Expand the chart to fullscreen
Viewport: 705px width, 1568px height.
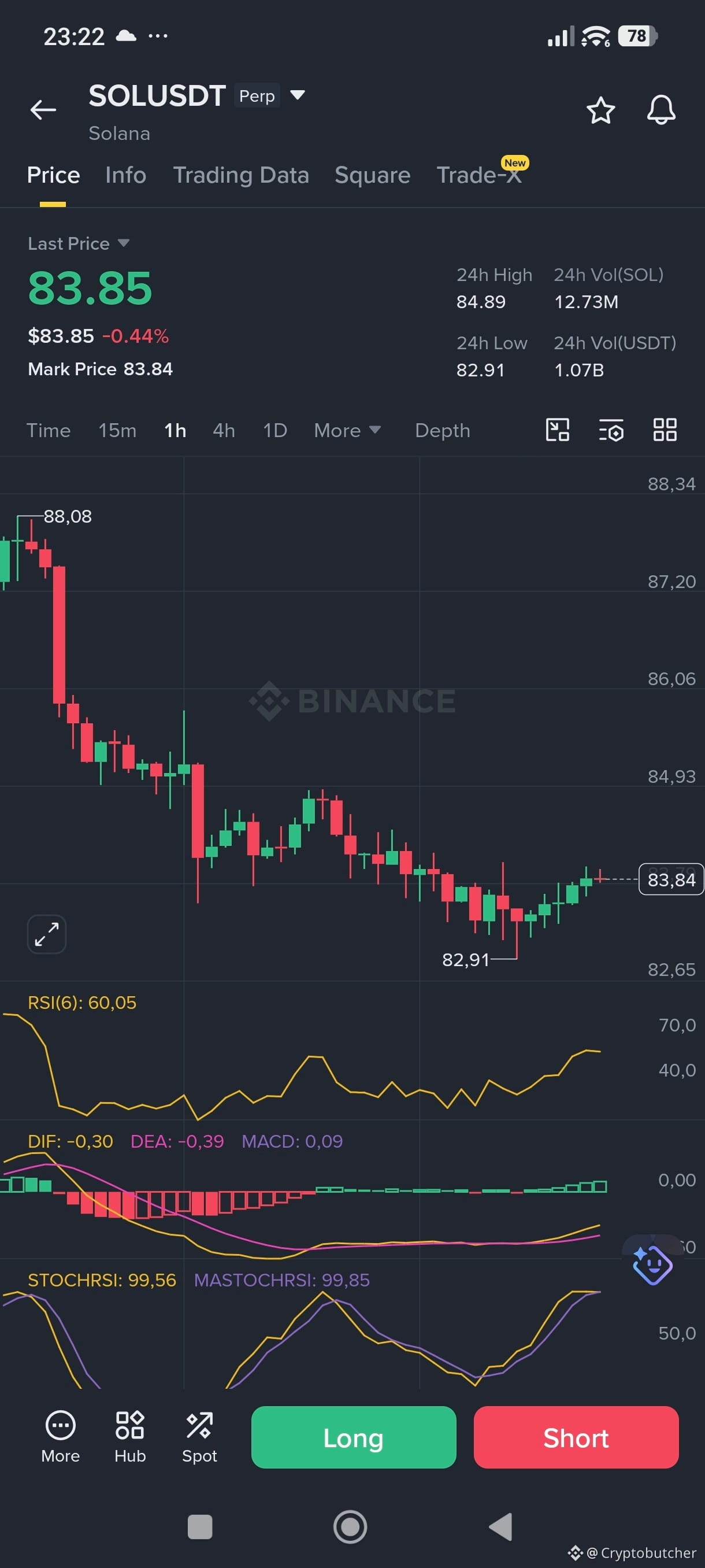pyautogui.click(x=47, y=934)
